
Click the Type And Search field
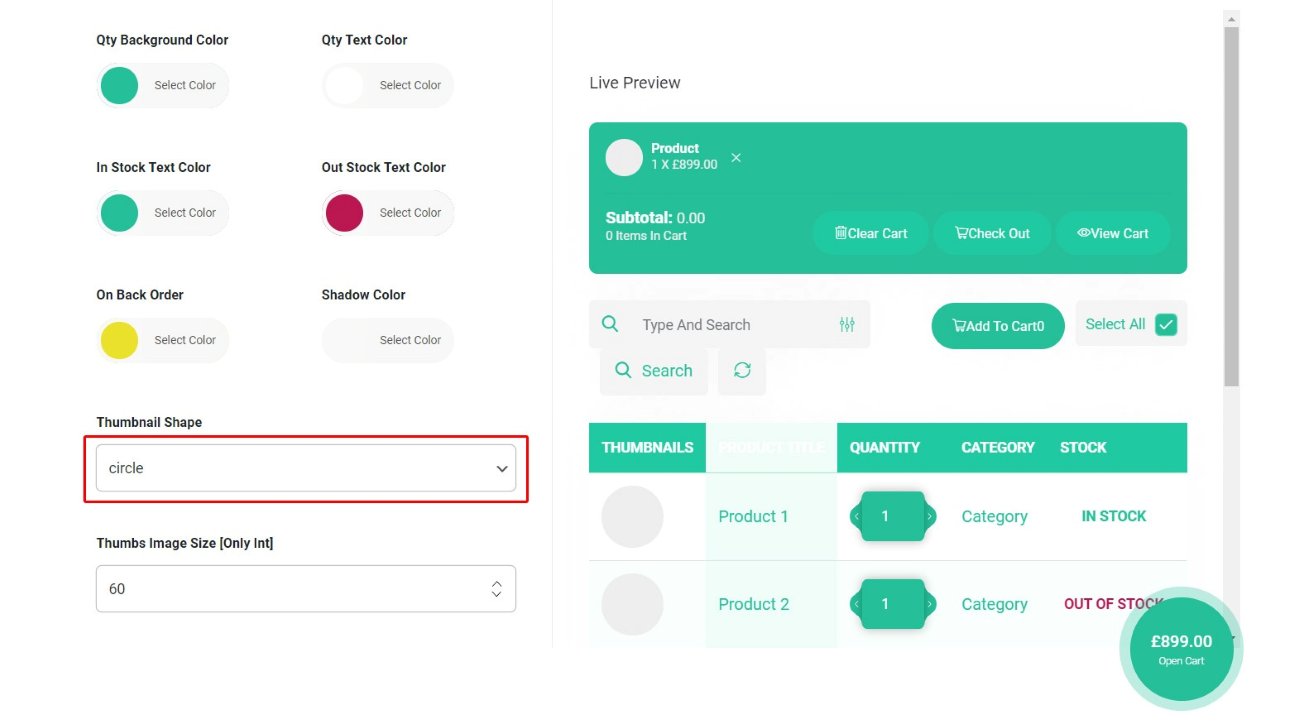[730, 325]
